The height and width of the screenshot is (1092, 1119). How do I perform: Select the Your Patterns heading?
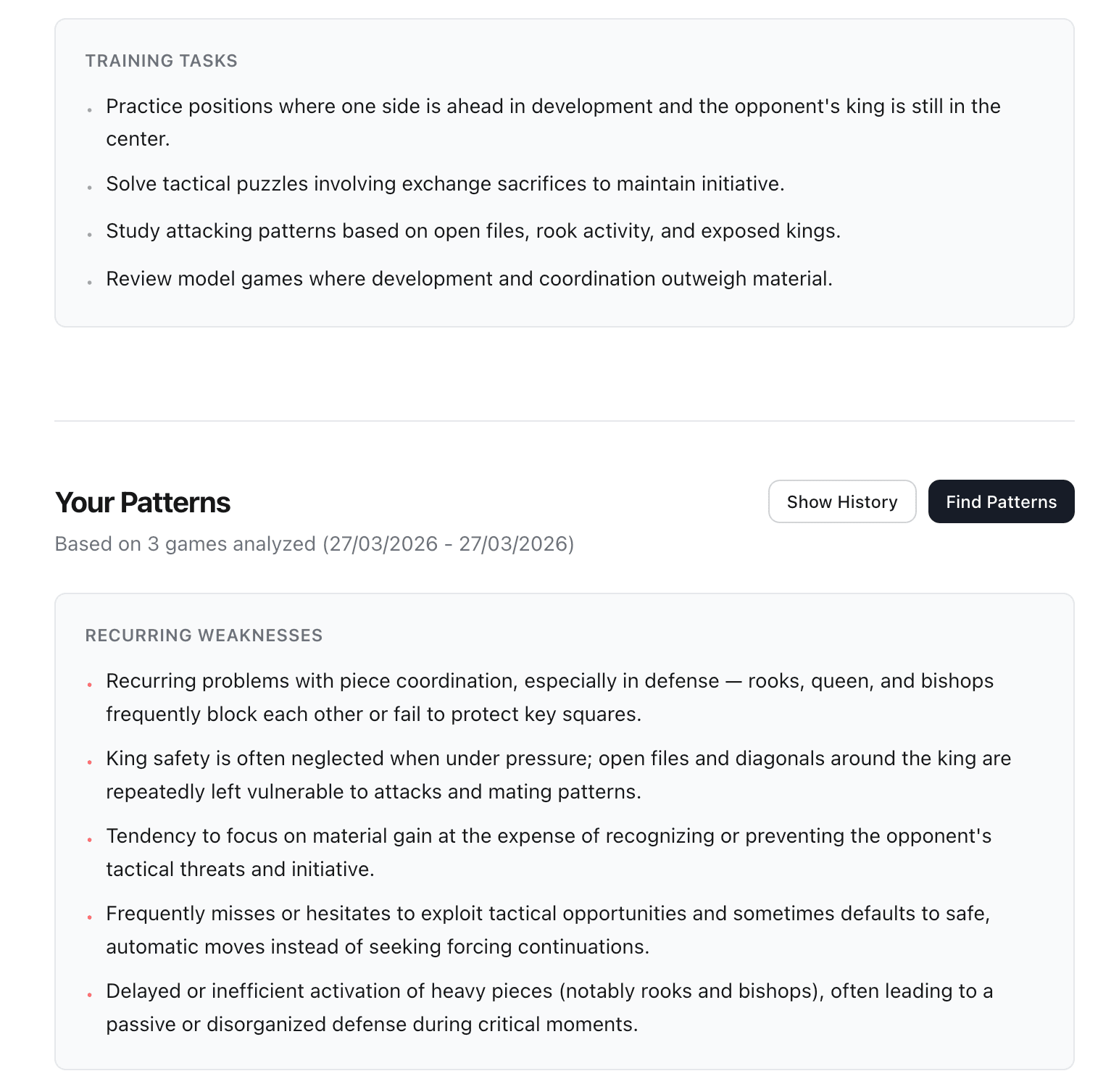tap(142, 502)
